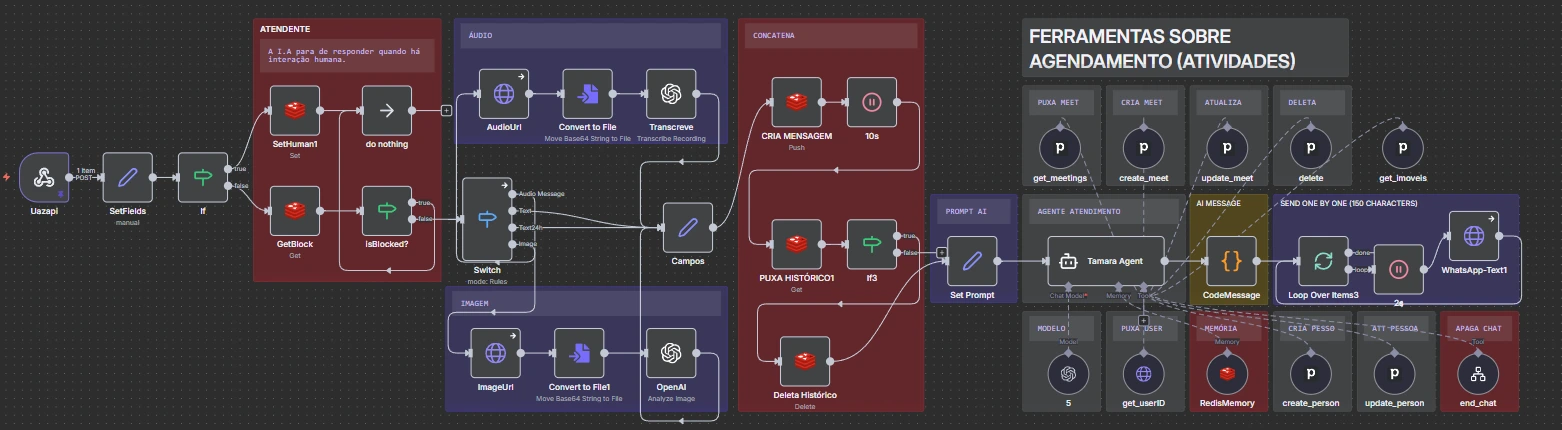Select the If3 condition node
The height and width of the screenshot is (430, 1562).
click(871, 244)
